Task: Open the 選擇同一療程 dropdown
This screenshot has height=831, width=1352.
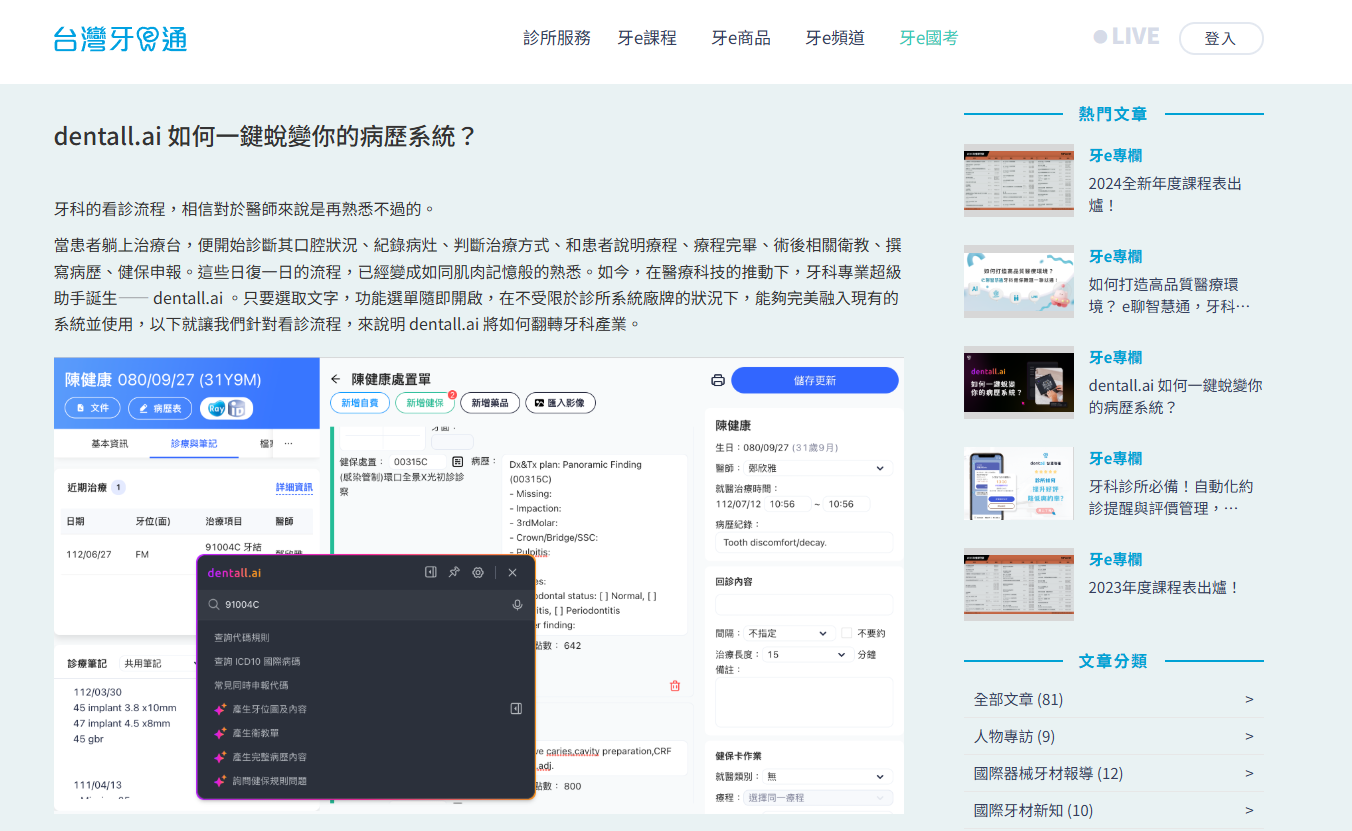Action: 818,797
